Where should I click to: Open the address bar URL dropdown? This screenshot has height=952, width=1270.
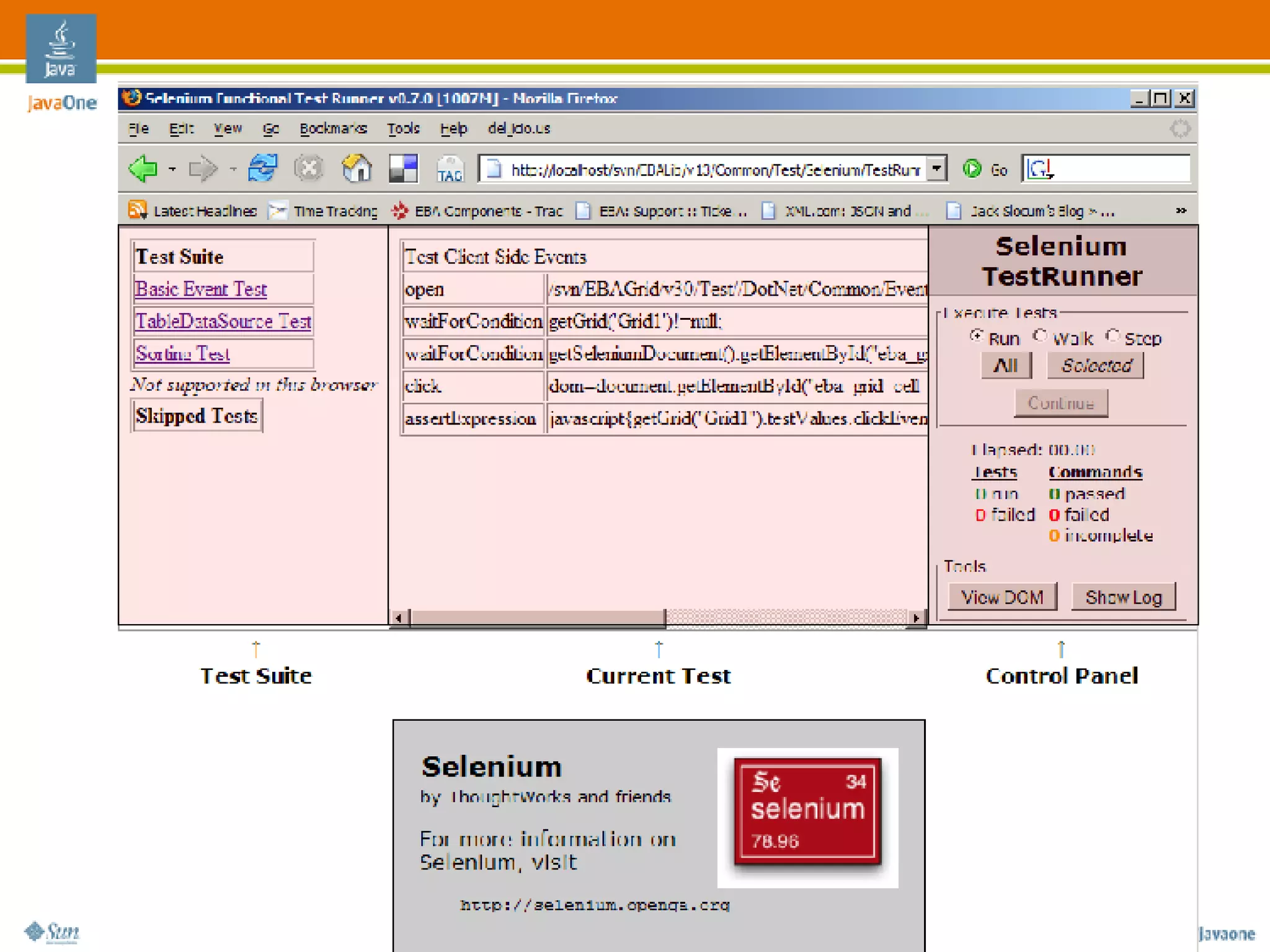click(937, 169)
